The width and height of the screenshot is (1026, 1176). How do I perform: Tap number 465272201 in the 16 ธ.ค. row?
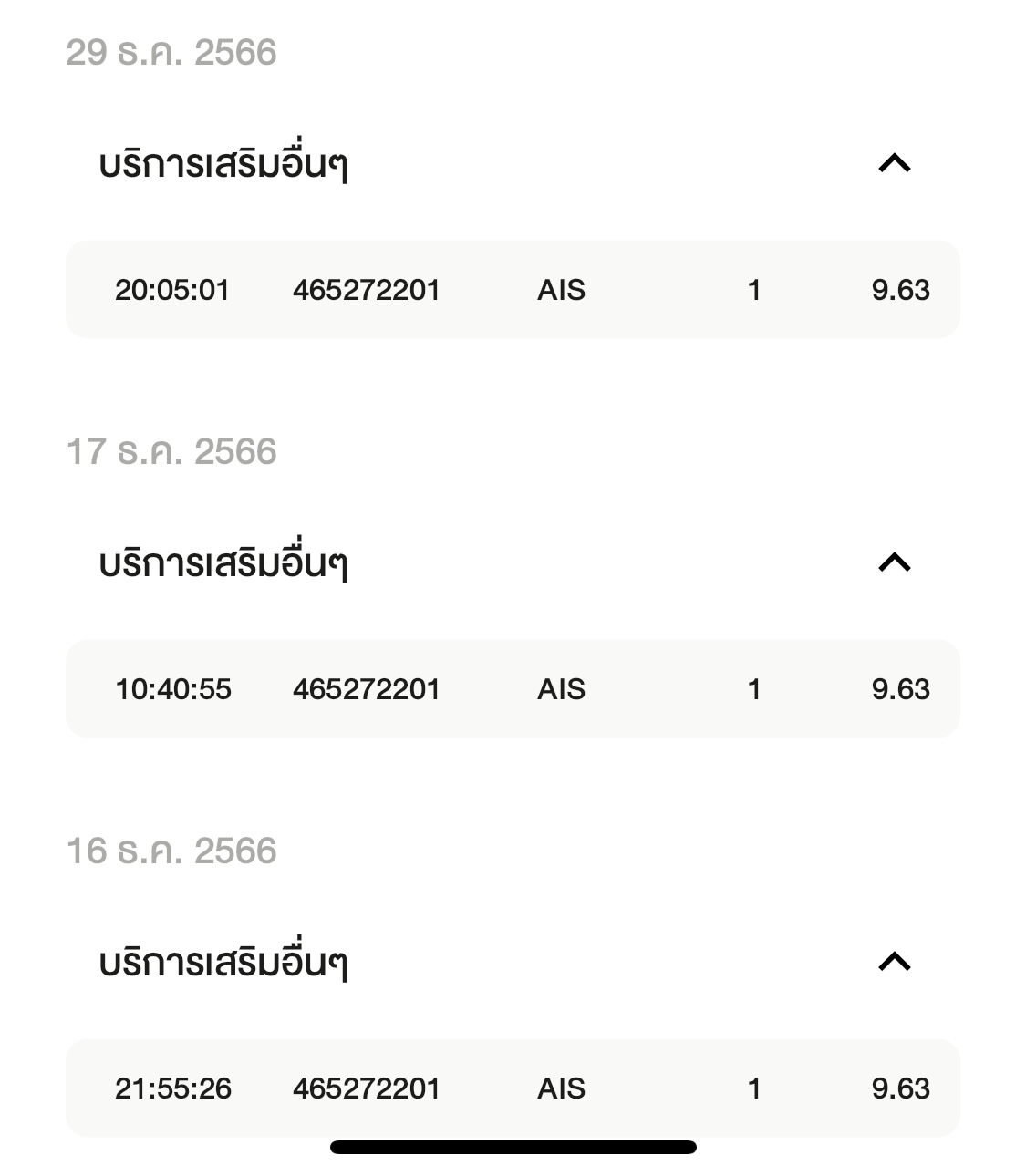[367, 1088]
